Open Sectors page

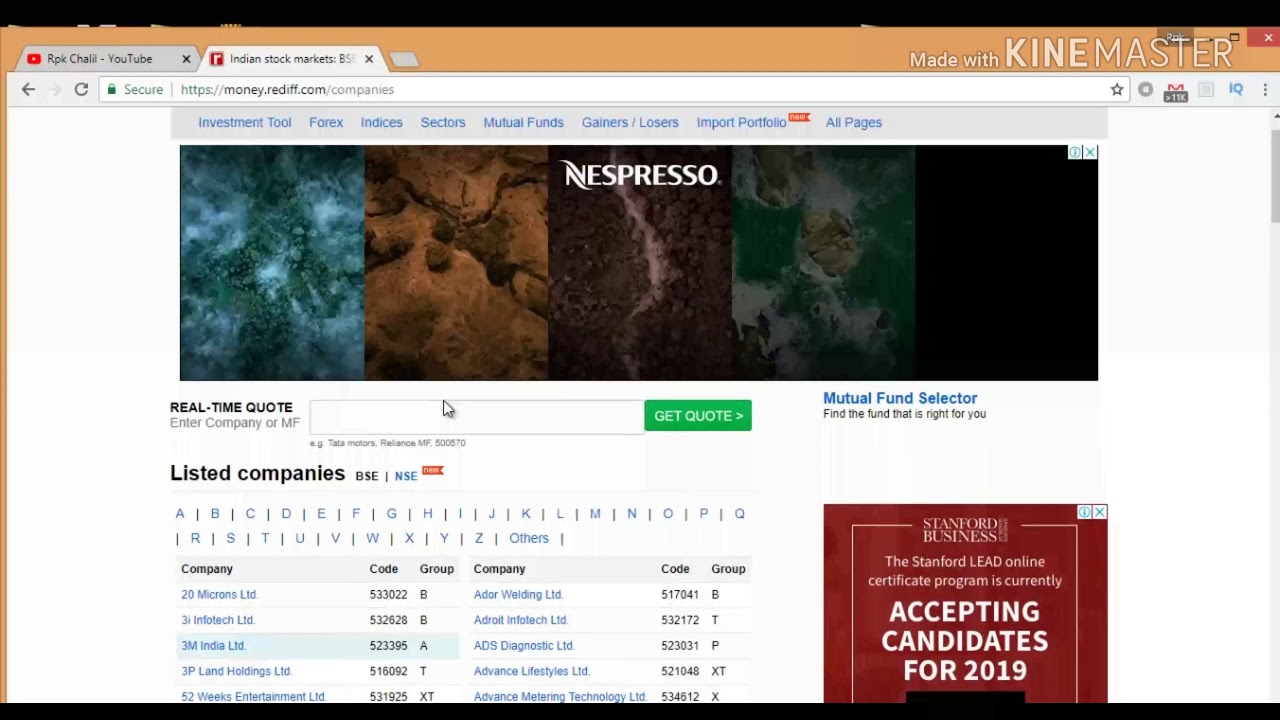click(x=443, y=122)
